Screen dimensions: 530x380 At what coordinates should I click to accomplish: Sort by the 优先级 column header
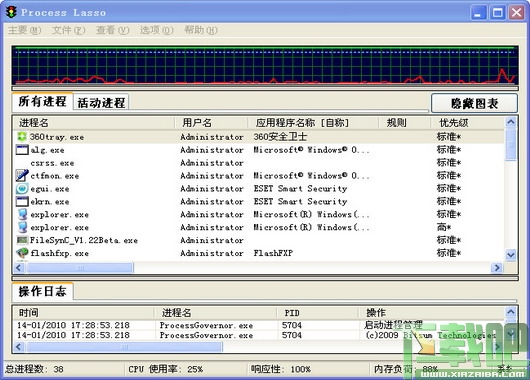point(468,123)
